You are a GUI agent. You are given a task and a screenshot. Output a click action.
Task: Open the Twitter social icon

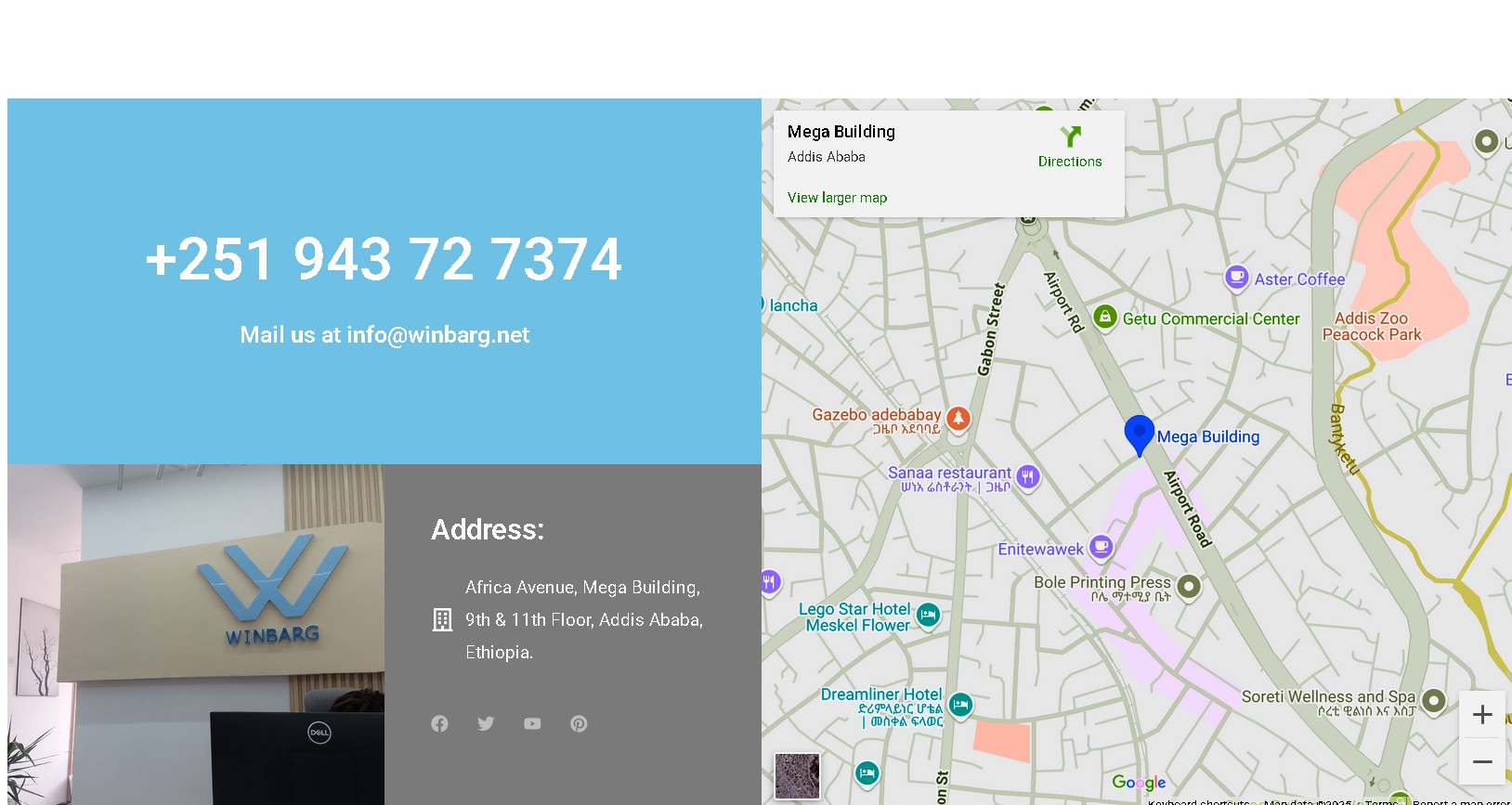coord(486,723)
